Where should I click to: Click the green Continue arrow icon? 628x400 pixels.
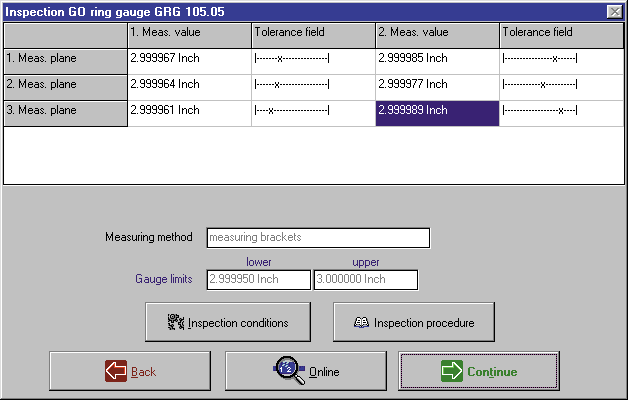click(x=452, y=371)
